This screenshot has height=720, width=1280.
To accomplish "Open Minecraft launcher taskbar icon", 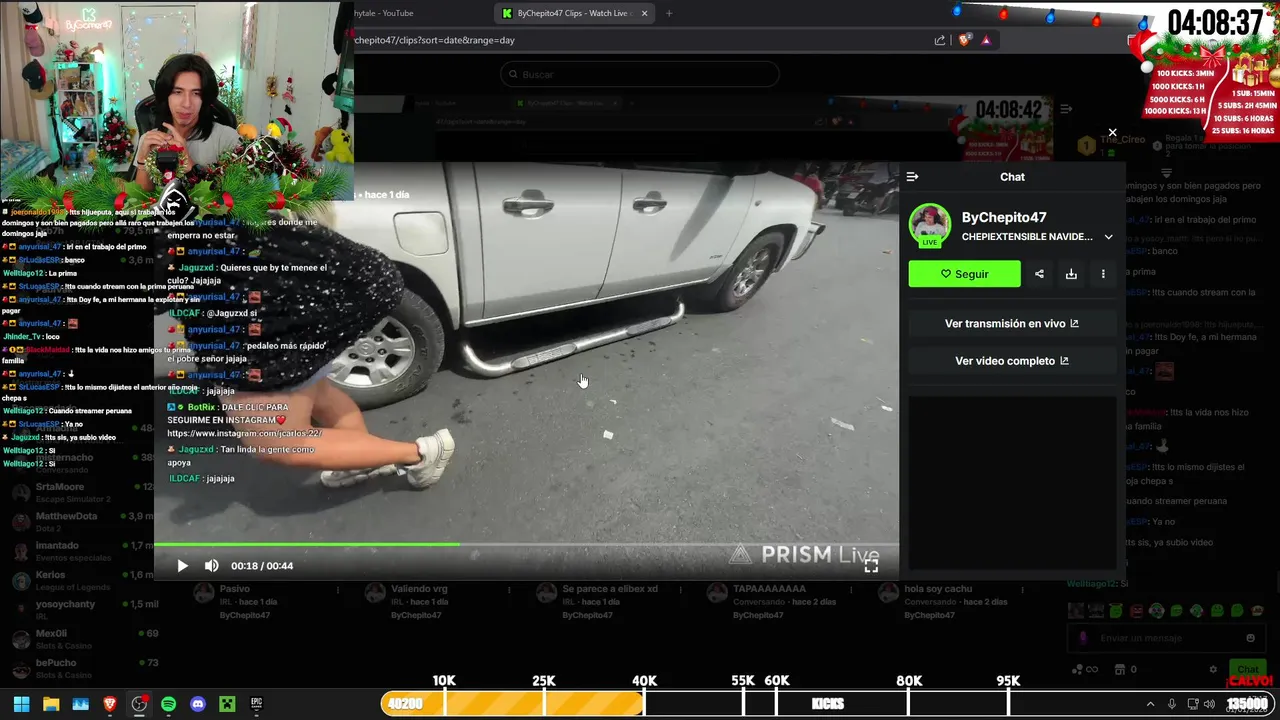I will pos(227,704).
